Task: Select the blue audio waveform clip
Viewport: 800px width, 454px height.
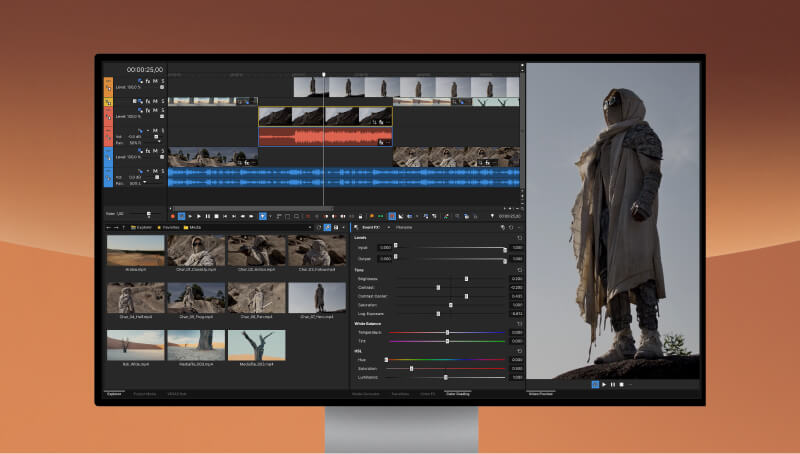Action: click(x=344, y=178)
